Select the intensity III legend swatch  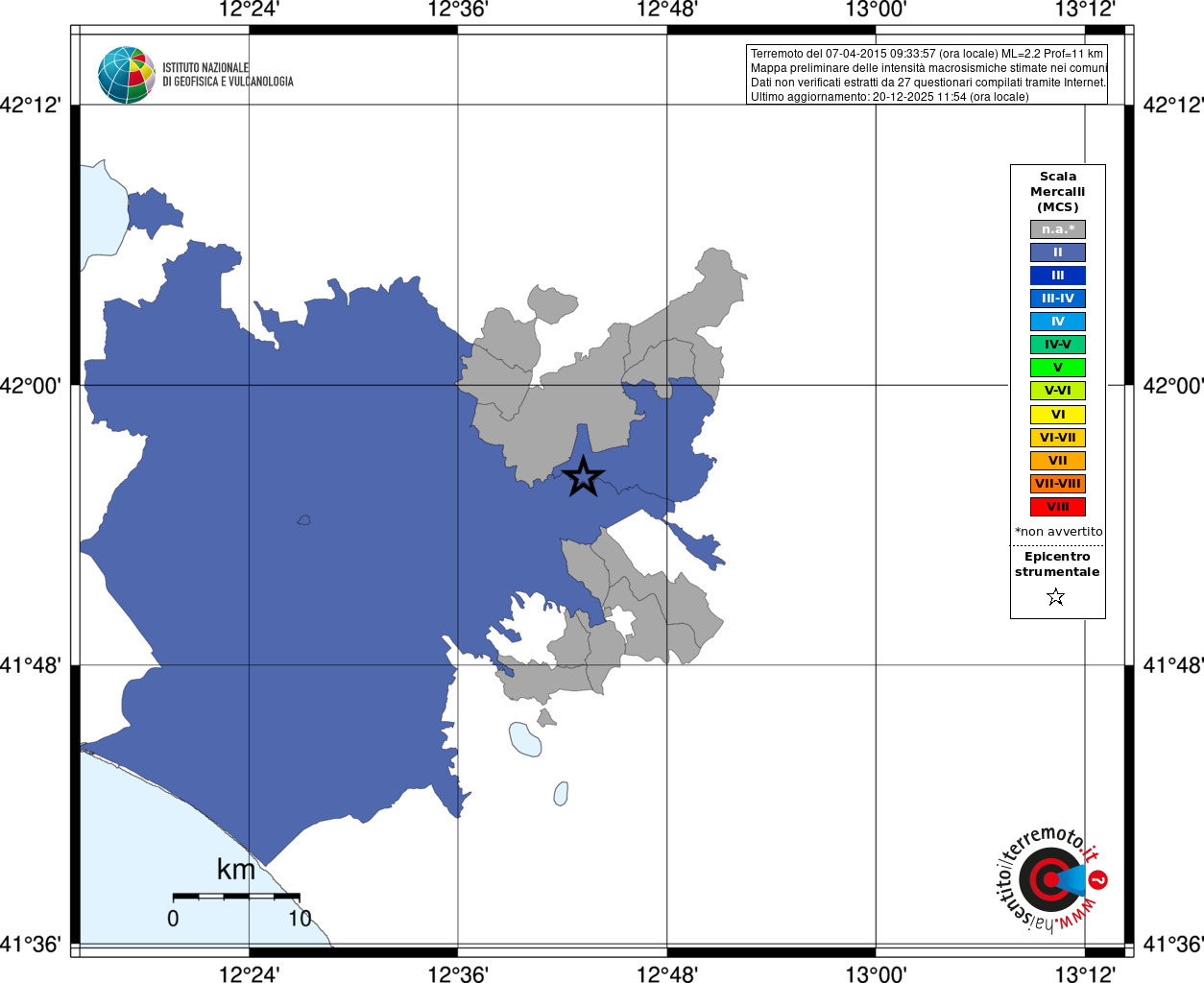click(x=1058, y=276)
